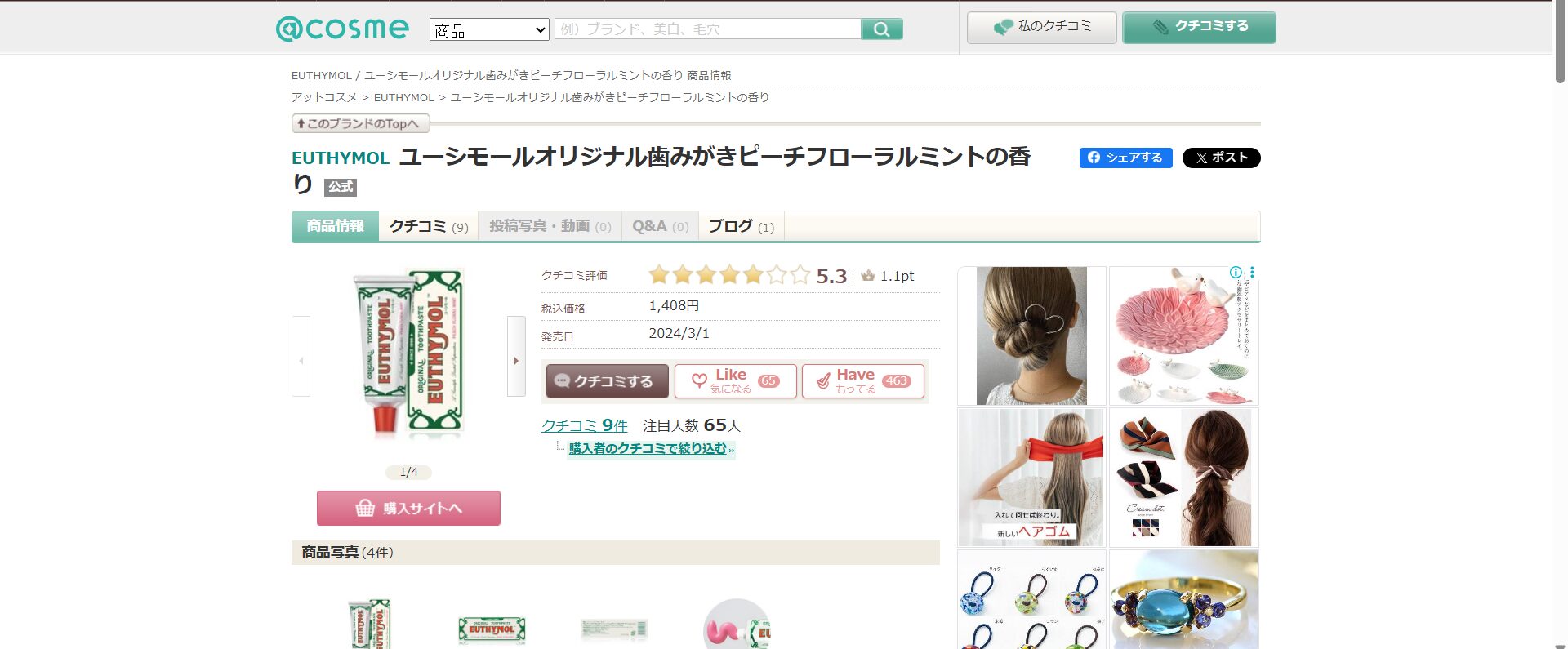The height and width of the screenshot is (649, 1568).
Task: Follow the アットコスメ breadcrumb link
Action: [324, 97]
